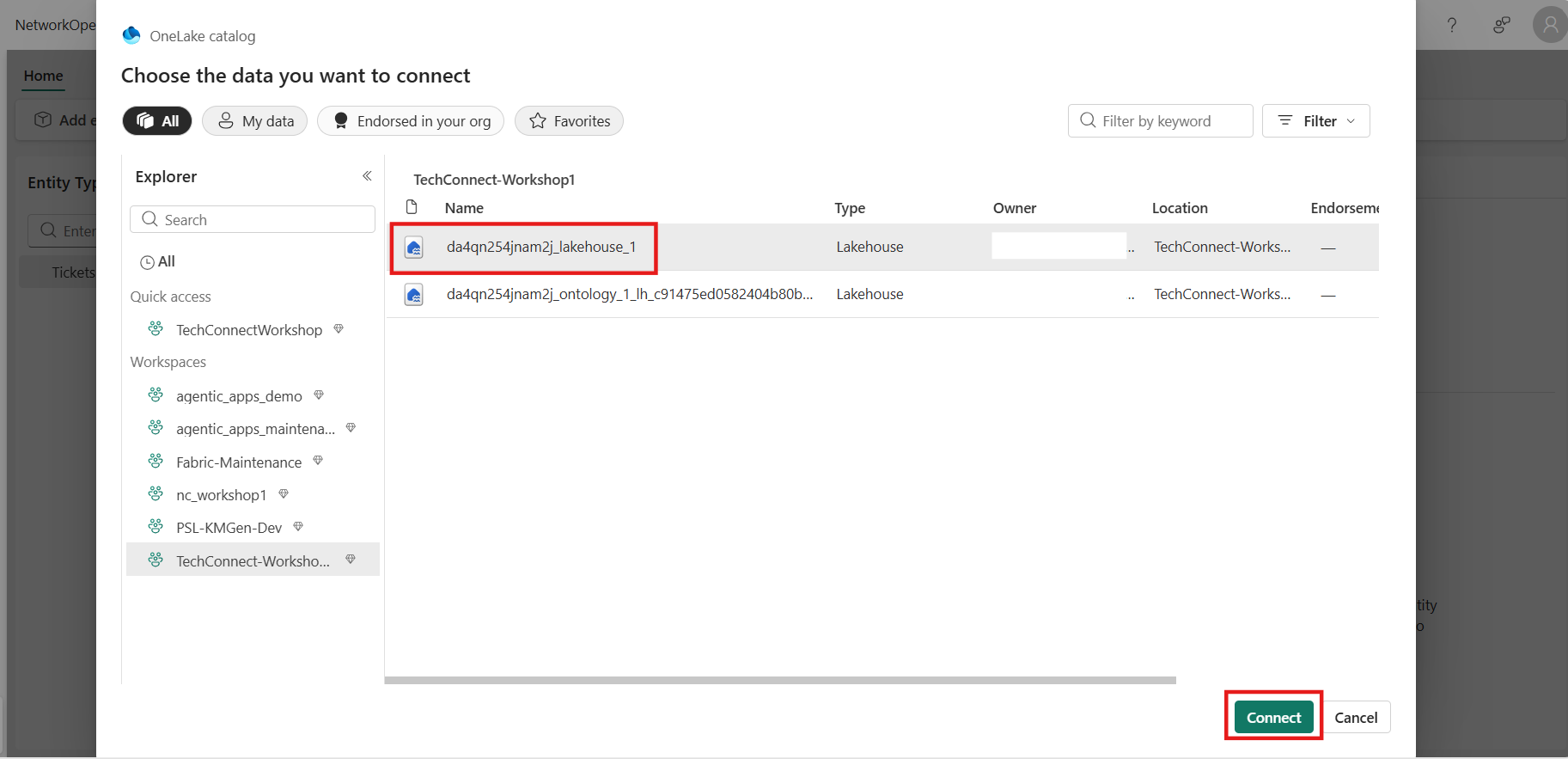Choose the nc_workshop1 workspace
1568x759 pixels.
click(x=222, y=495)
